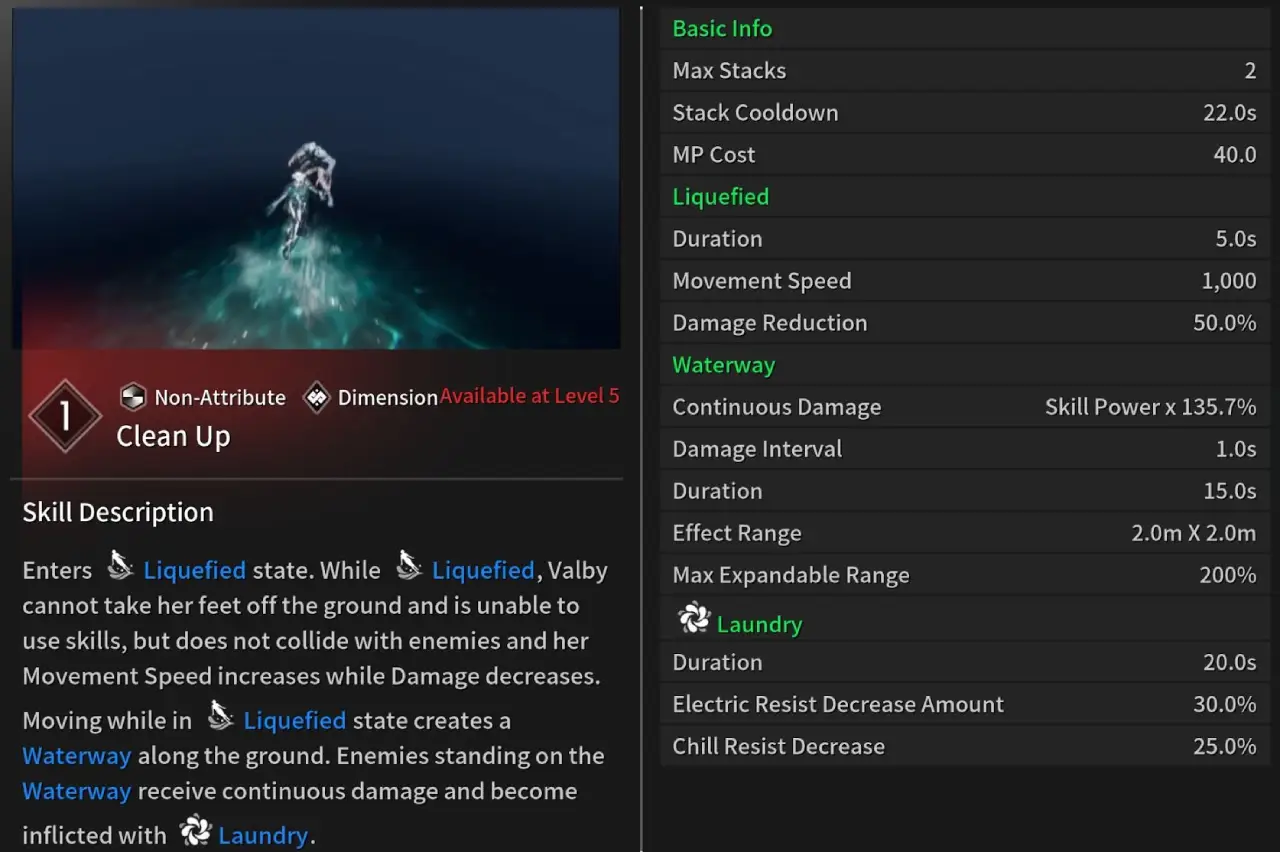Click the Laundry icon in skill description
This screenshot has width=1280, height=852.
(195, 832)
